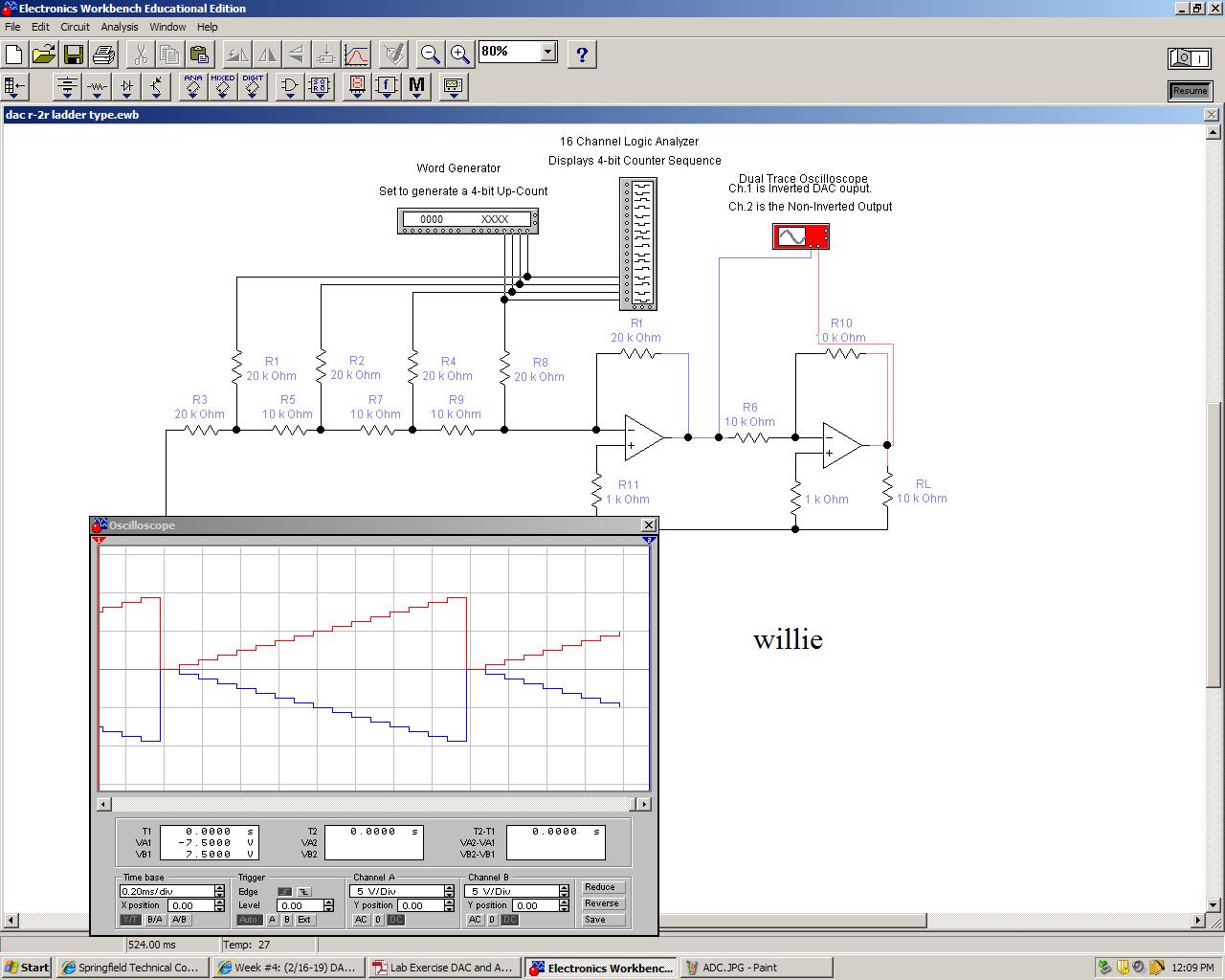Adjust the Time base 0.20ms/div spinner
The height and width of the screenshot is (980, 1225).
219,891
